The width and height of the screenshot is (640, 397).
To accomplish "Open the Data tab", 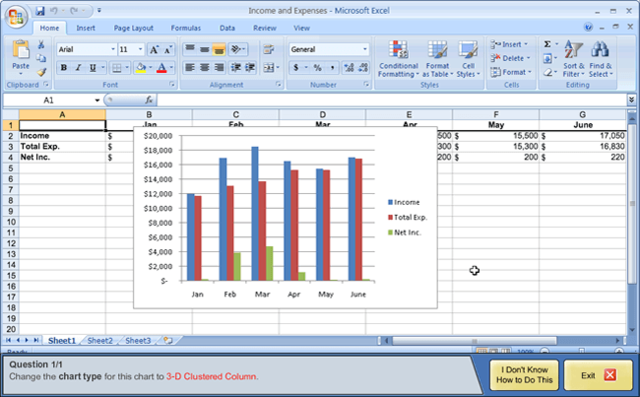I will [x=227, y=28].
